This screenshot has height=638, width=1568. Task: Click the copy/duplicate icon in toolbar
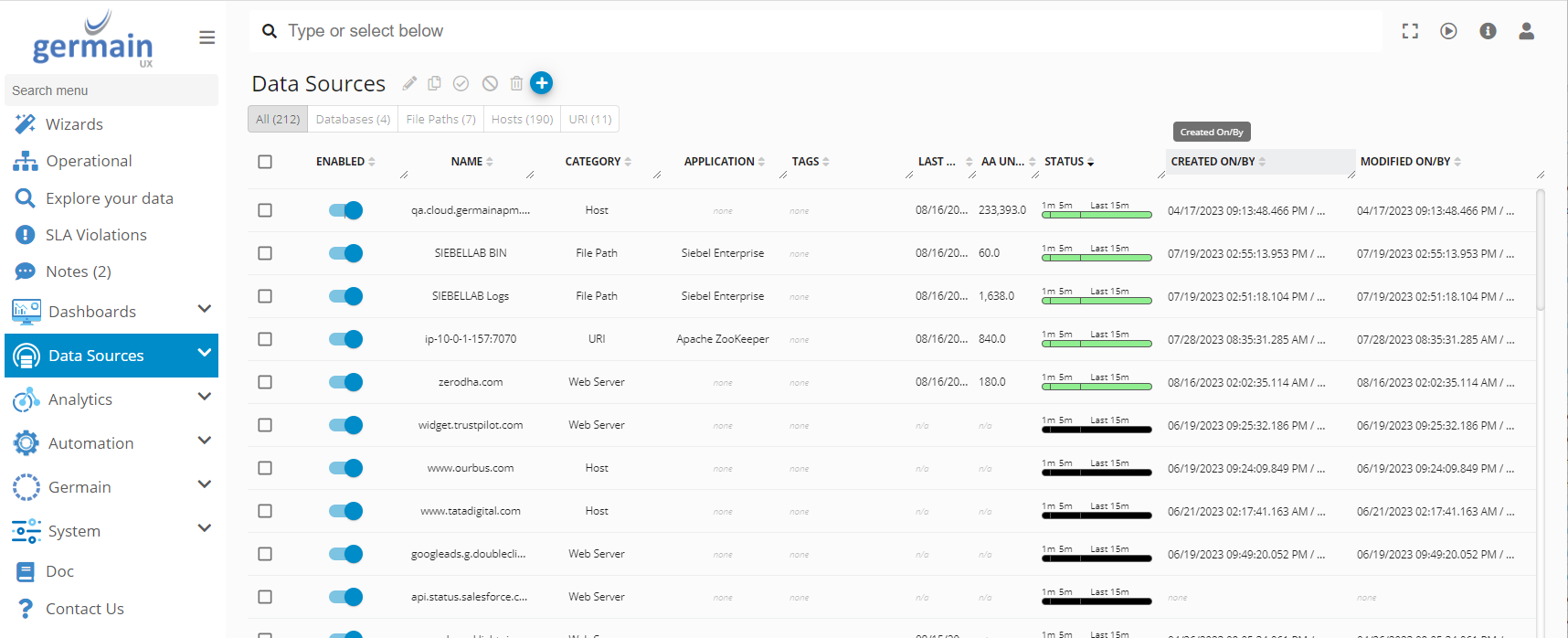point(435,83)
